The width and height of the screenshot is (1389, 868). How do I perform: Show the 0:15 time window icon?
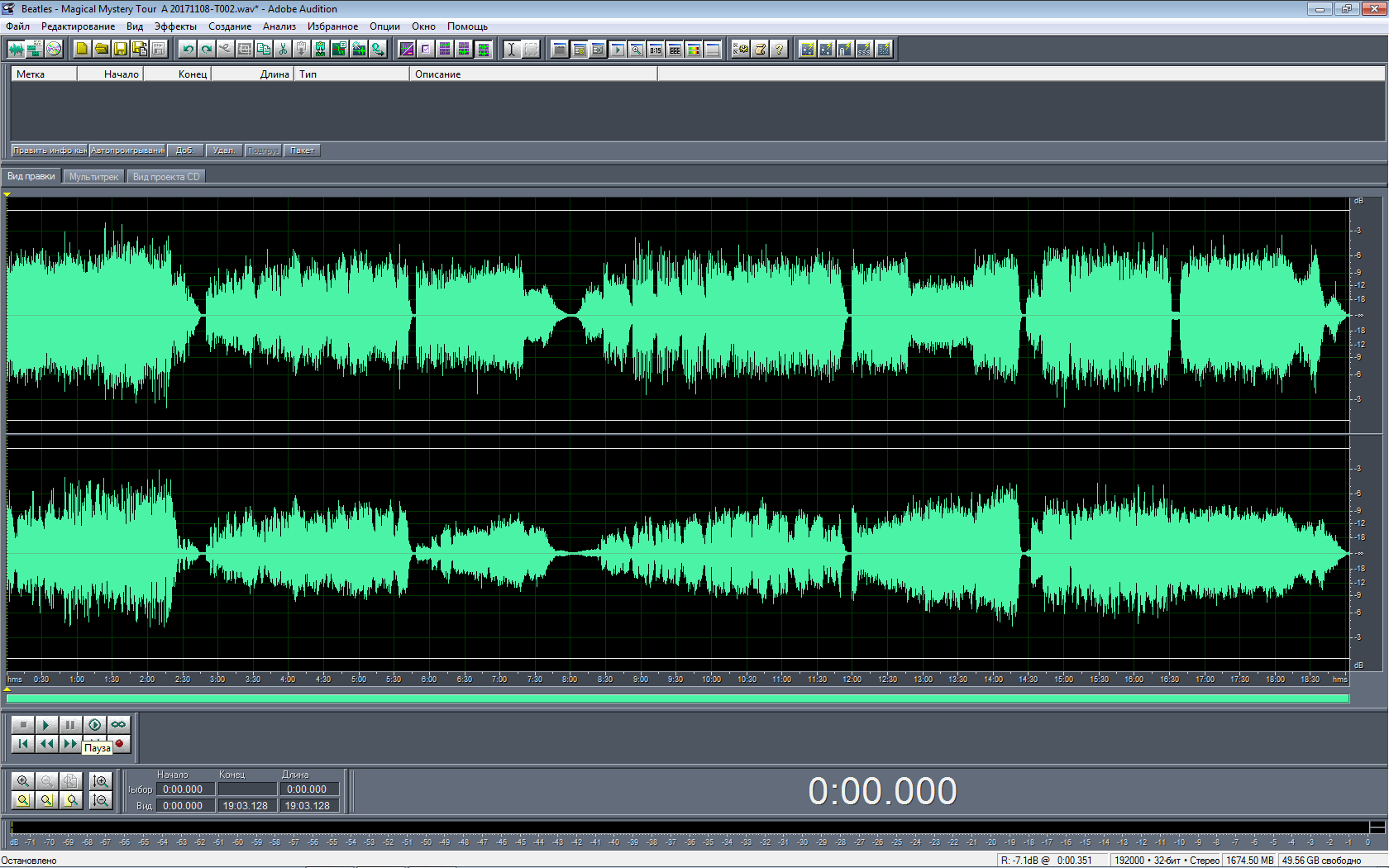(656, 49)
